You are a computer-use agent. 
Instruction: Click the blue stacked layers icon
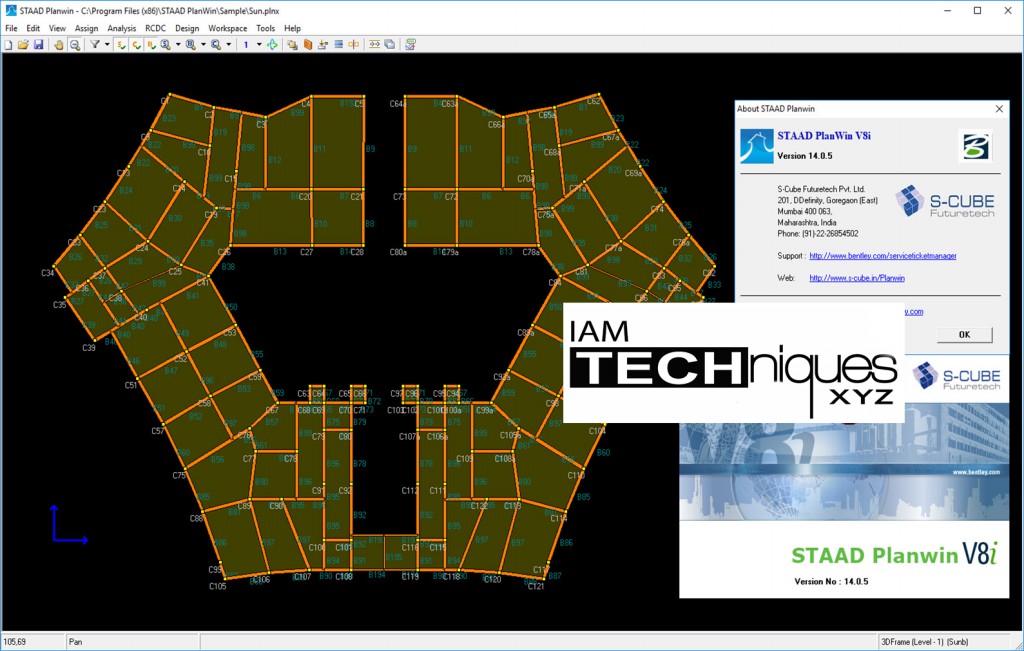pyautogui.click(x=338, y=44)
